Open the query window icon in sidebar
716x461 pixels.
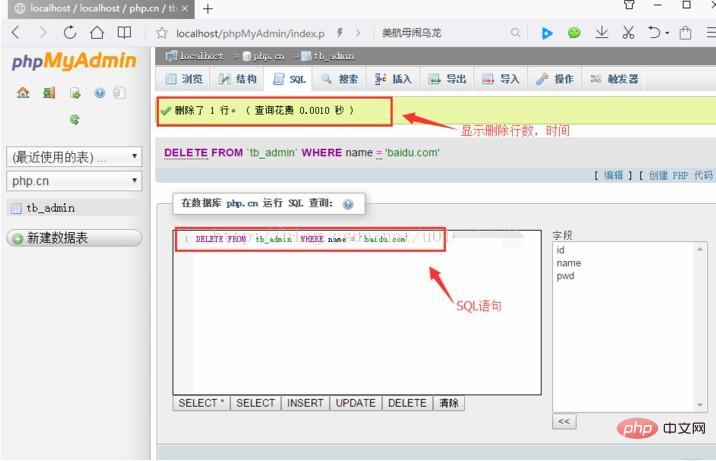pos(75,93)
